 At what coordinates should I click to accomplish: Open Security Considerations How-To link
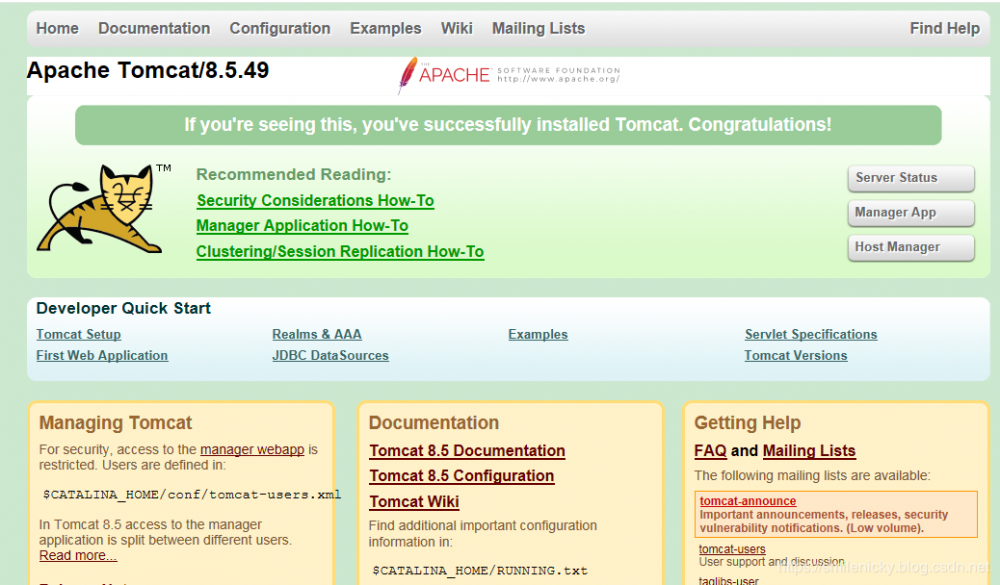coord(315,200)
